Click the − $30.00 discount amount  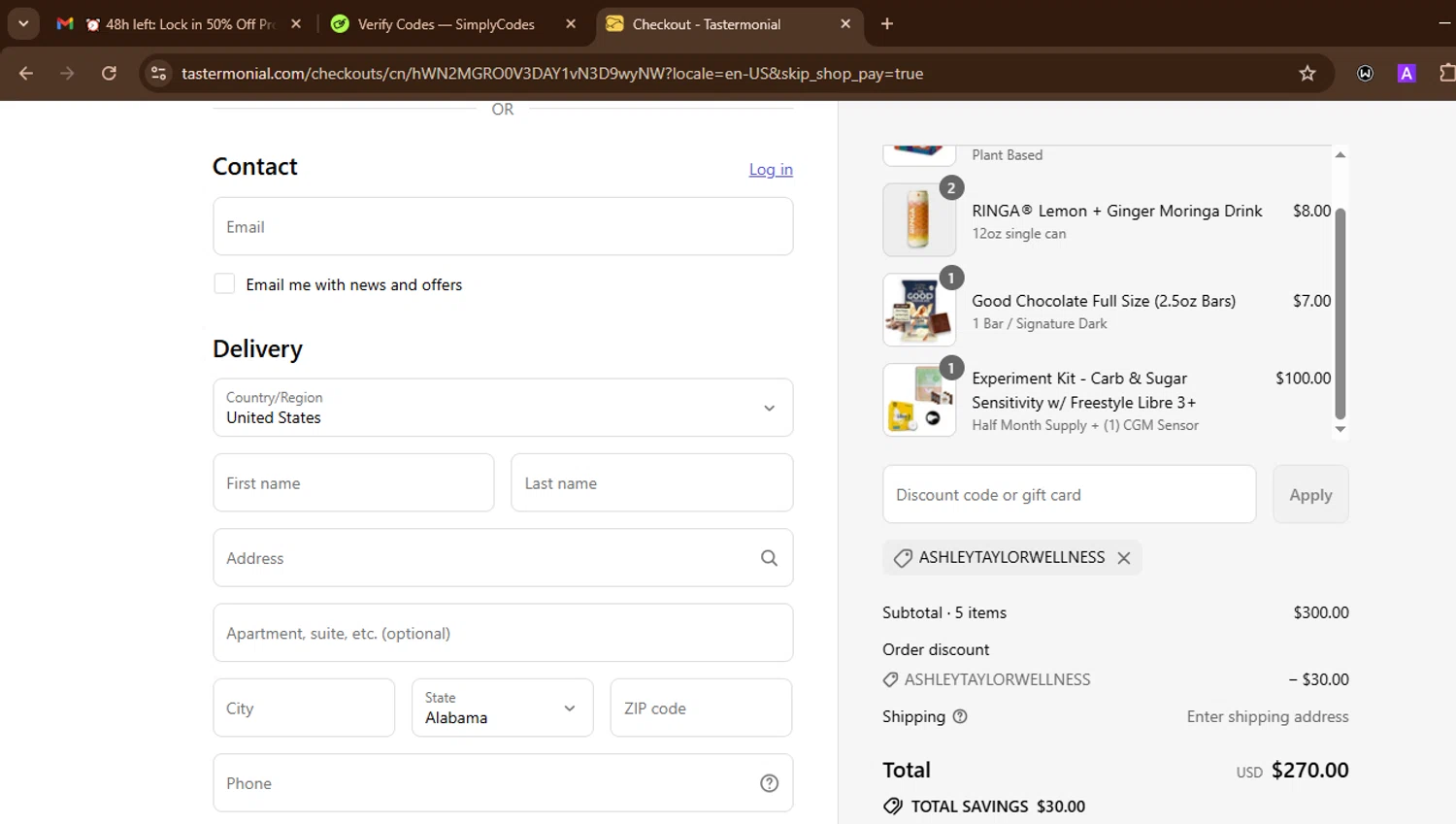(x=1319, y=679)
